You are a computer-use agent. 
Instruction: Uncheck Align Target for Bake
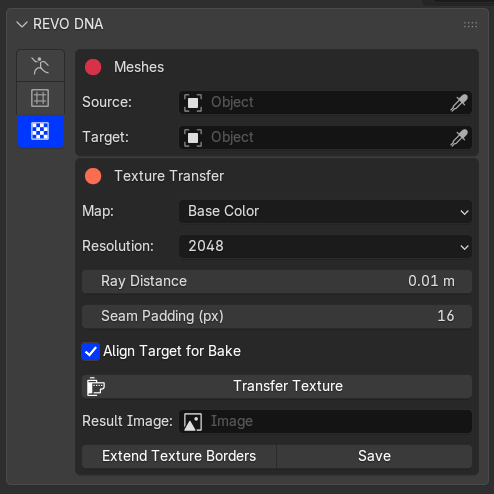coord(91,352)
